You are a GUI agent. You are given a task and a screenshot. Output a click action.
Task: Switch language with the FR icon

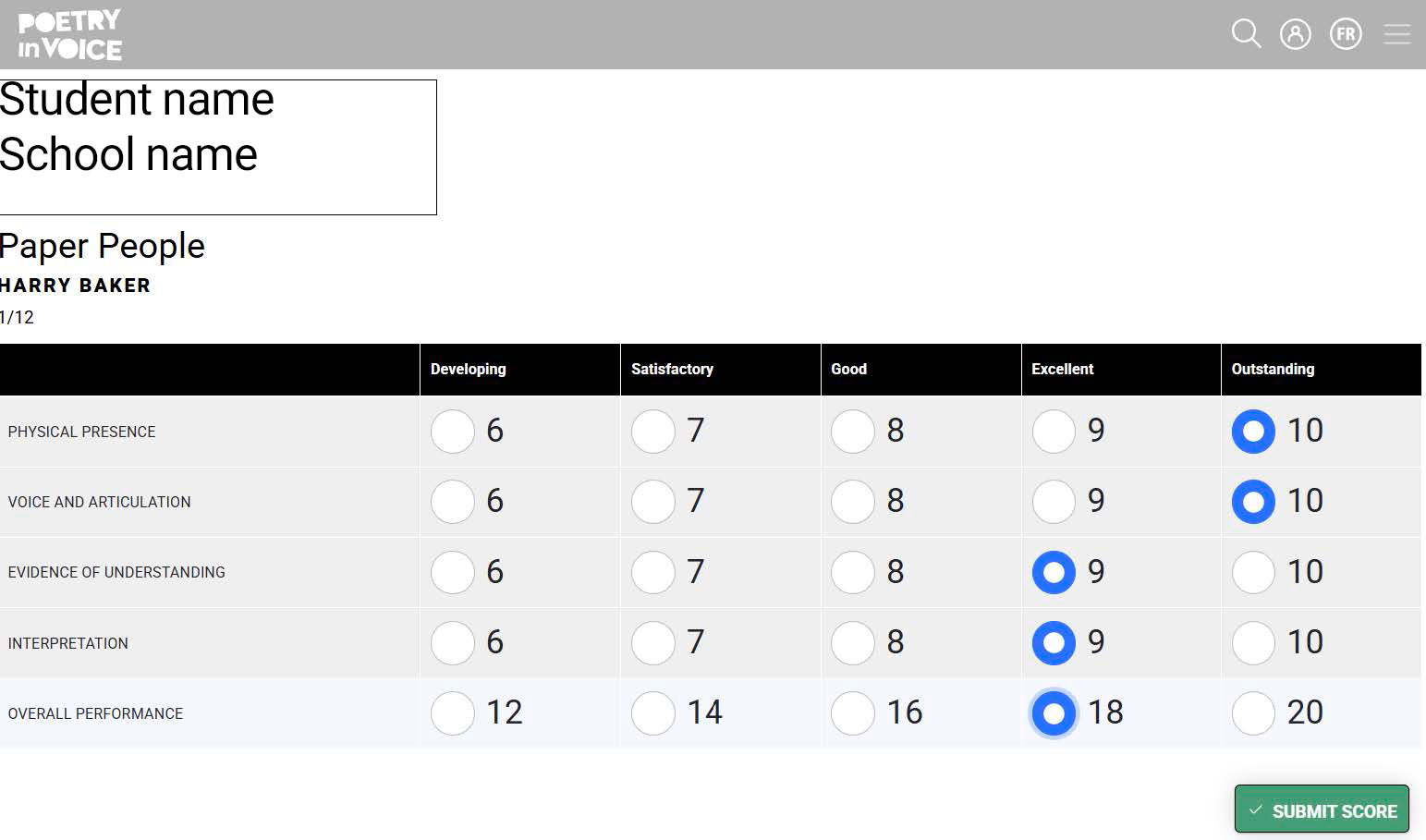(1346, 34)
